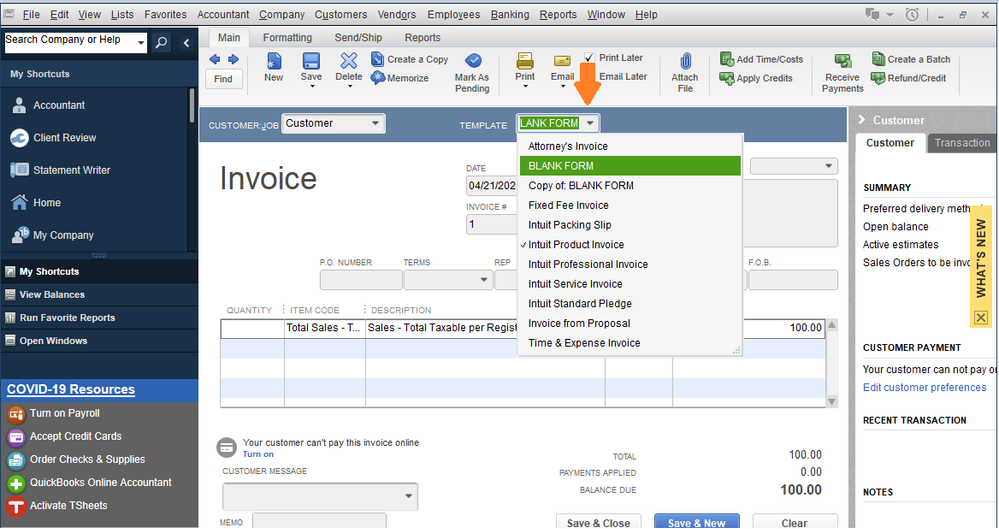Open the Send/Ship tab
Screen dimensions: 999x529
(358, 38)
